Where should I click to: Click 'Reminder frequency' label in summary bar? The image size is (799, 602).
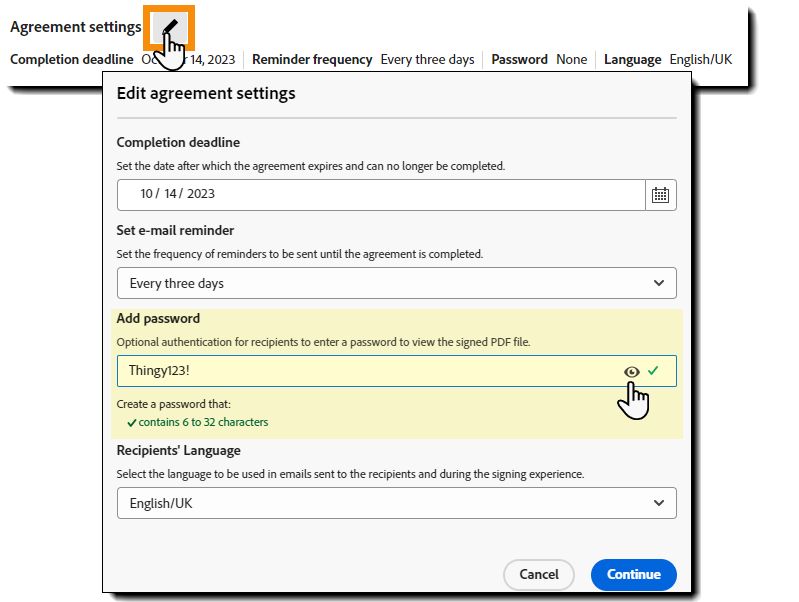pos(312,60)
